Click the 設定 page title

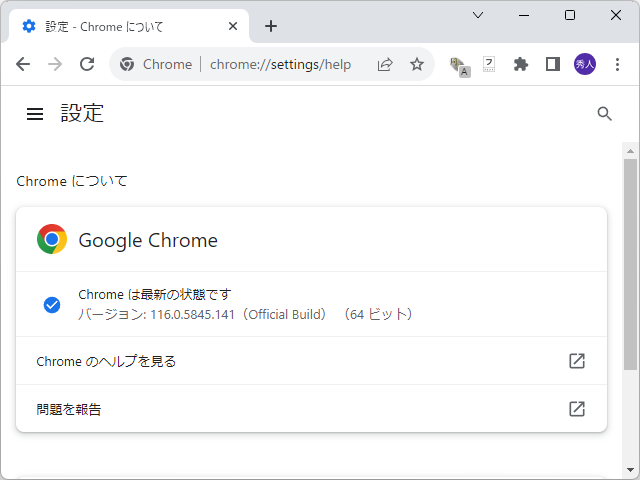click(x=82, y=113)
